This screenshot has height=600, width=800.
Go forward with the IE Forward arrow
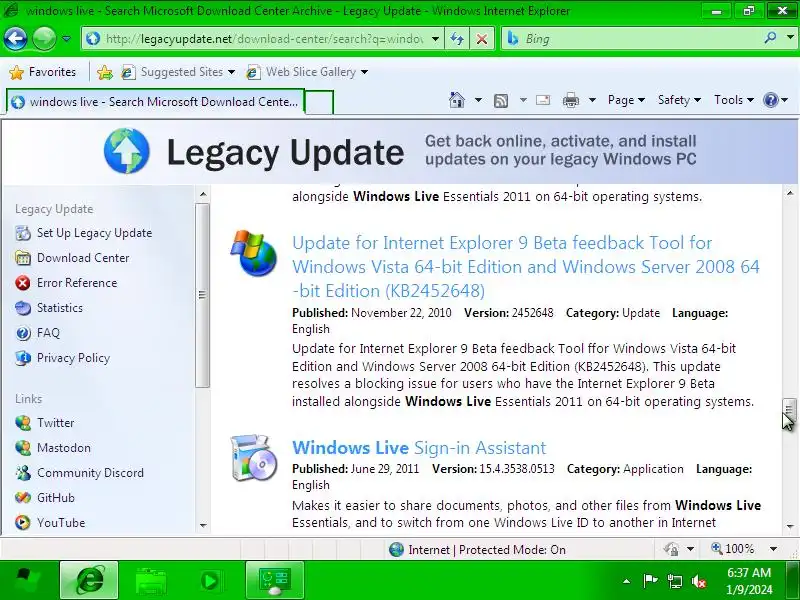click(x=44, y=39)
